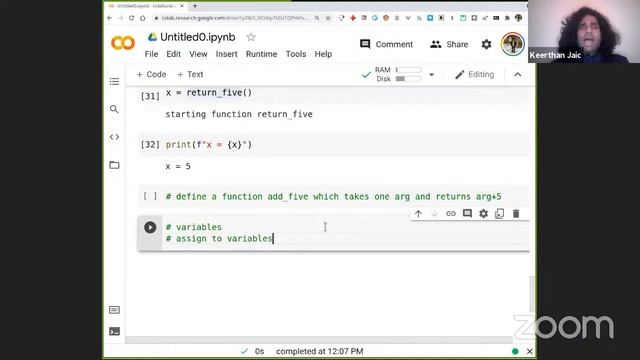This screenshot has height=360, width=640.
Task: Share the notebook
Action: coord(449,44)
